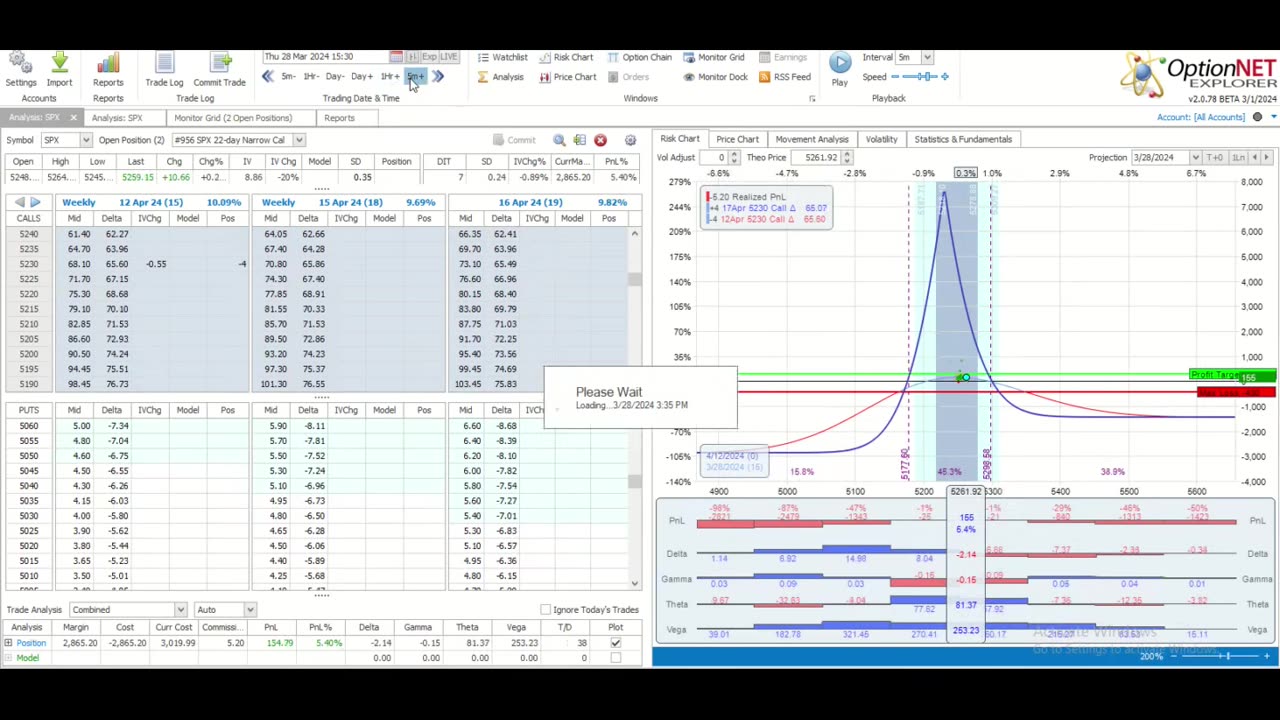Expand the Model row
This screenshot has height=720, width=1280.
pos(8,658)
